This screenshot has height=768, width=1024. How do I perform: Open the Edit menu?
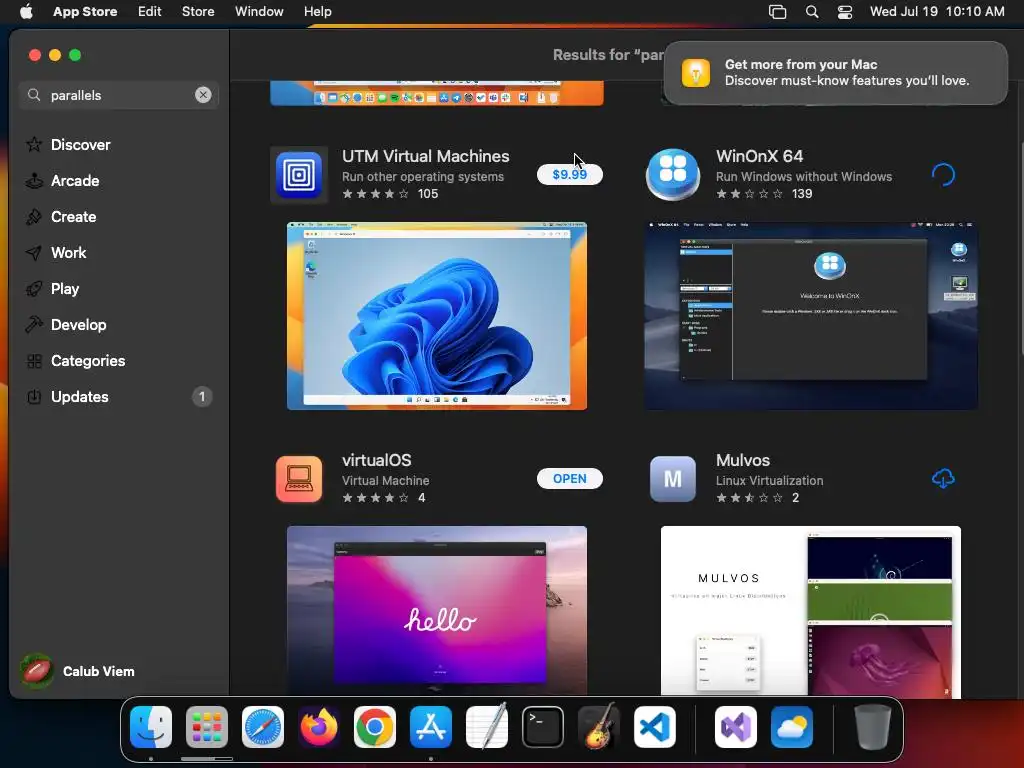150,12
